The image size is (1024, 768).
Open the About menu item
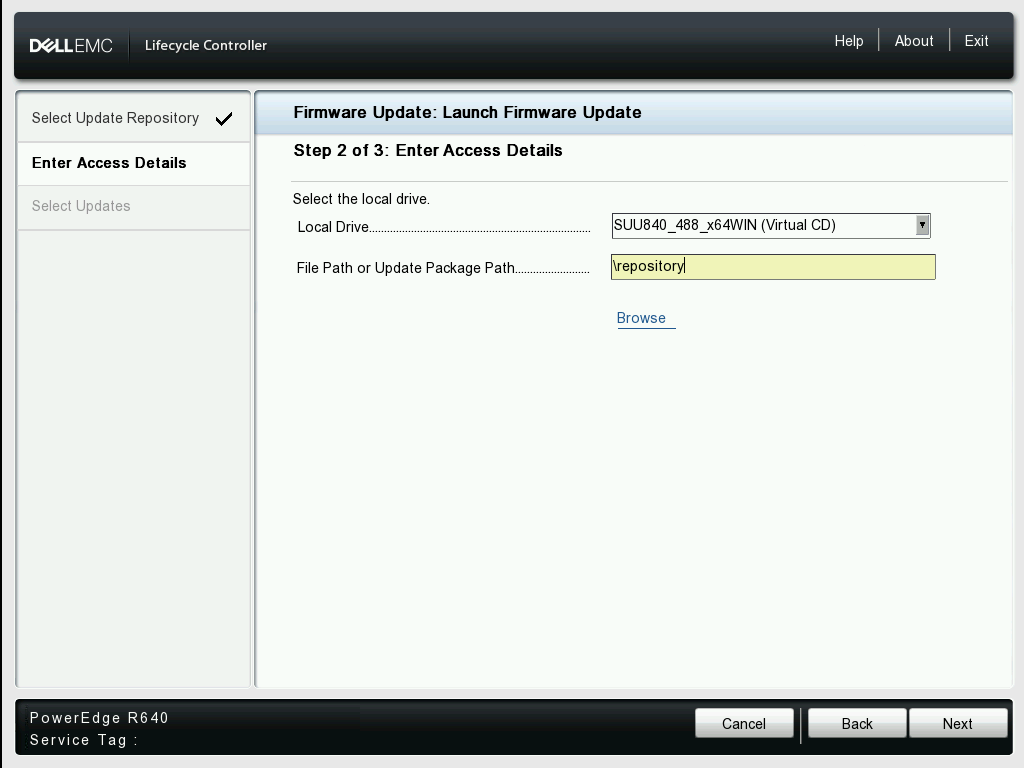pos(913,41)
